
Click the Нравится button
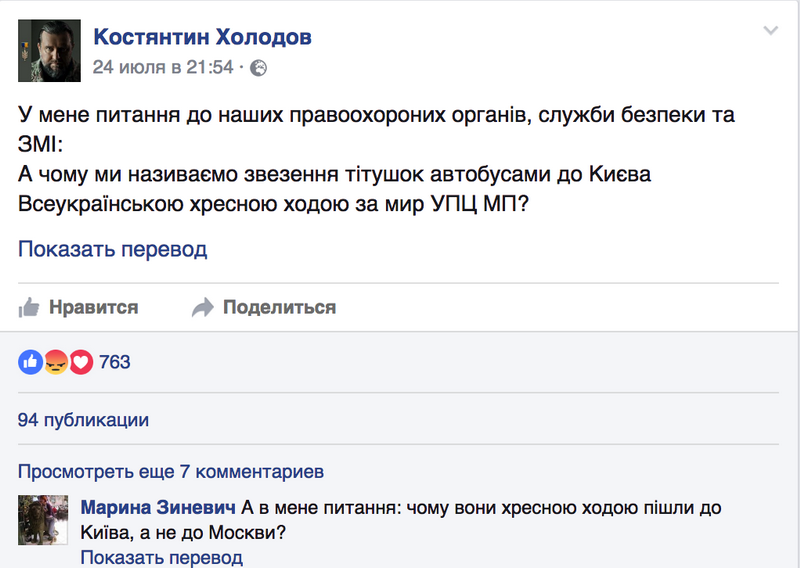coord(79,307)
